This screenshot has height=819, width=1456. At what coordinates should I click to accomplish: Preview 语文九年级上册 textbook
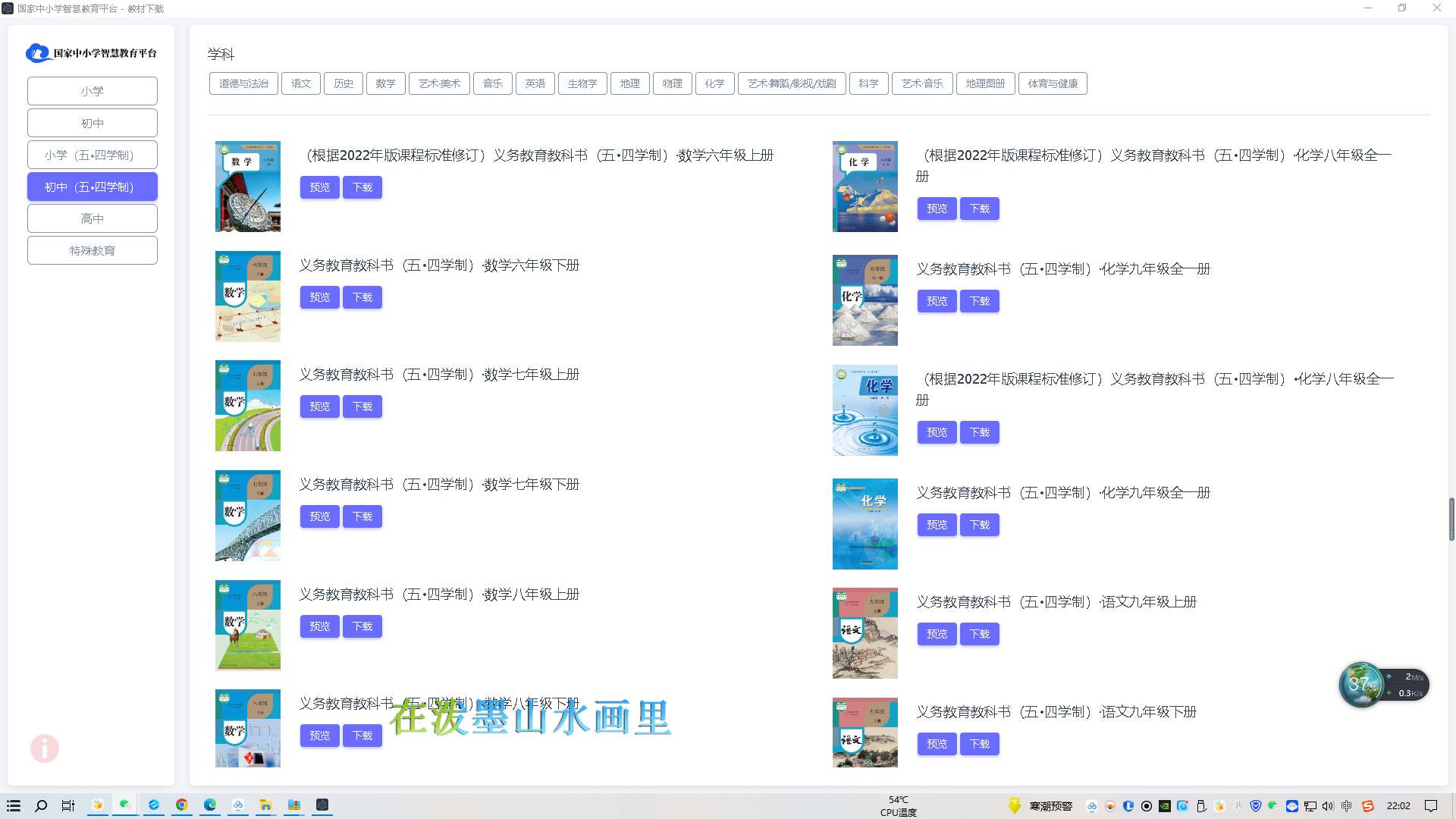click(x=937, y=634)
